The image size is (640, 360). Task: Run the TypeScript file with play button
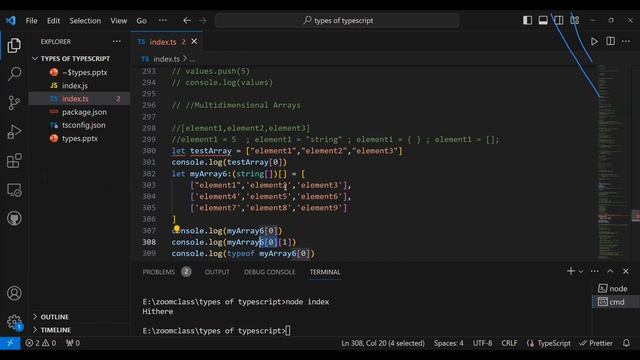pyautogui.click(x=594, y=41)
